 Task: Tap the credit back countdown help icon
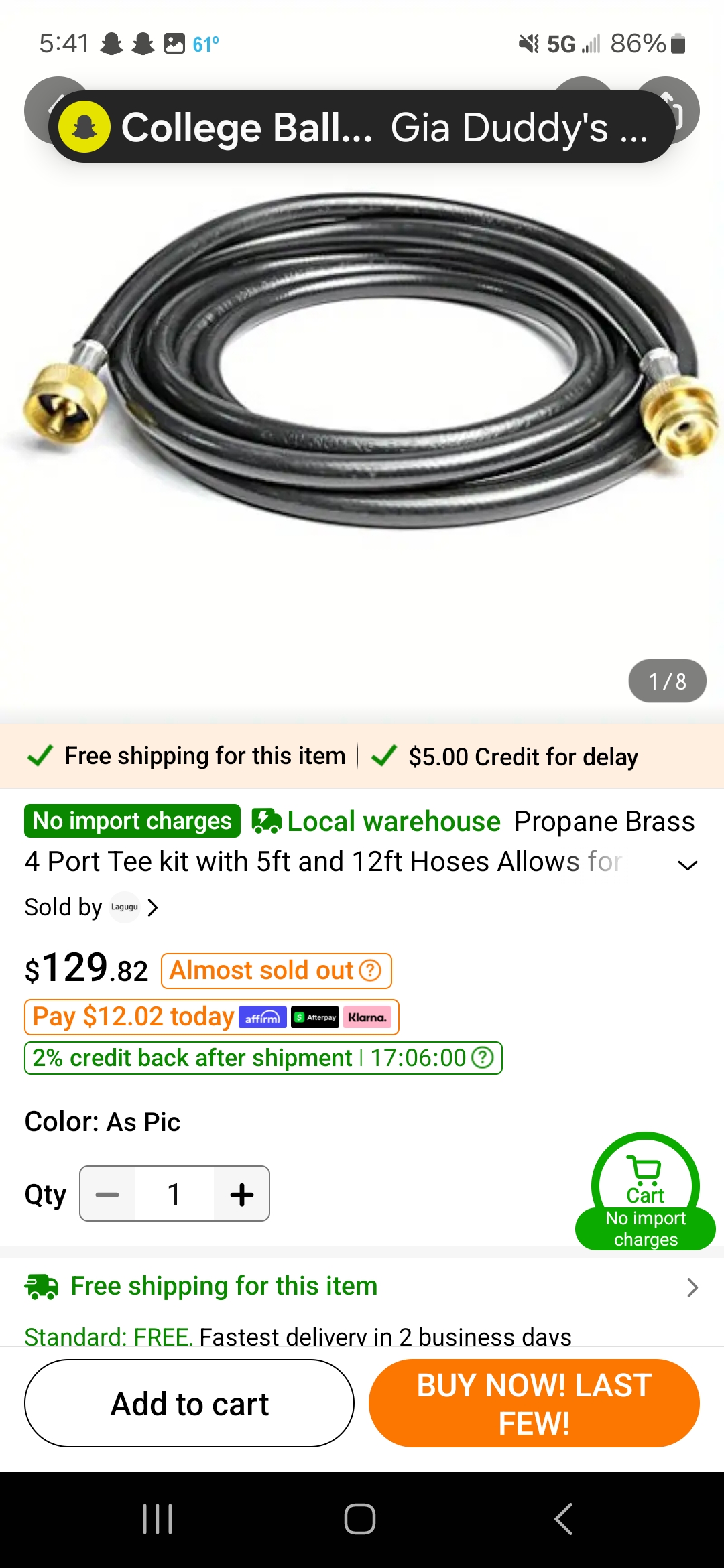[483, 1058]
